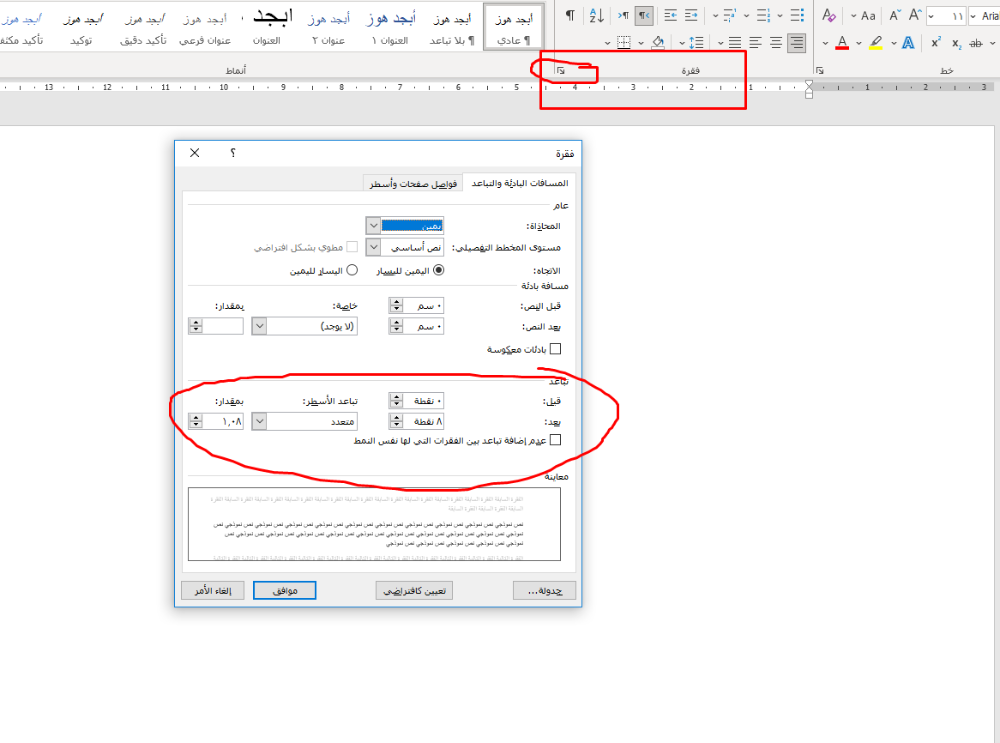Screen dimensions: 1000x743
Task: Open the outline level dropdown showing نص أساسي
Action: click(x=373, y=247)
